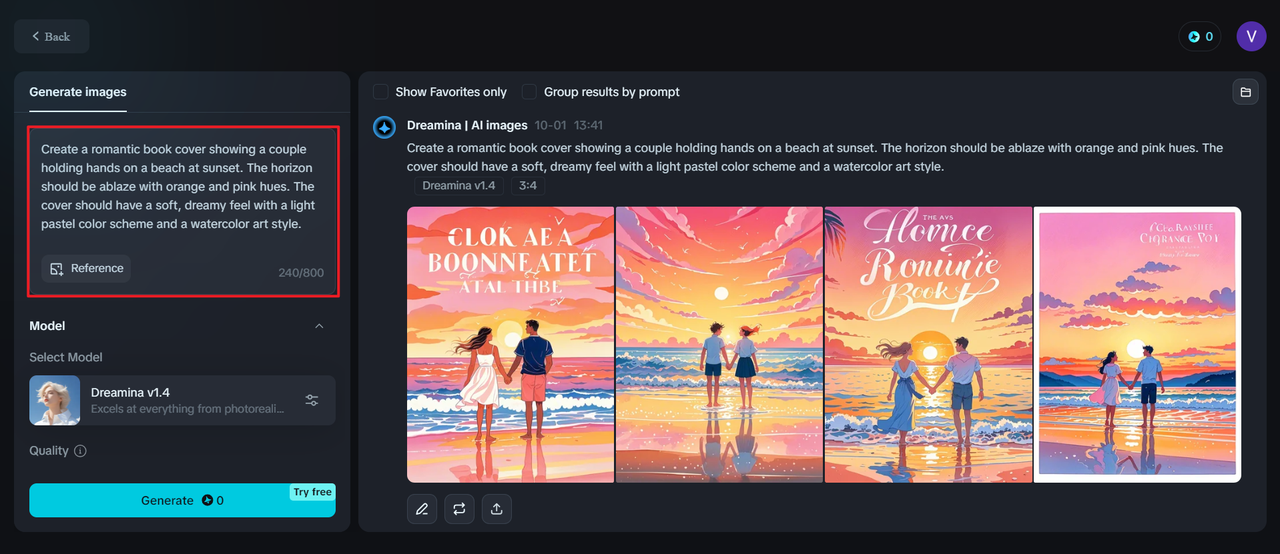Click the upload/share icon below results
This screenshot has height=554, width=1280.
(497, 509)
